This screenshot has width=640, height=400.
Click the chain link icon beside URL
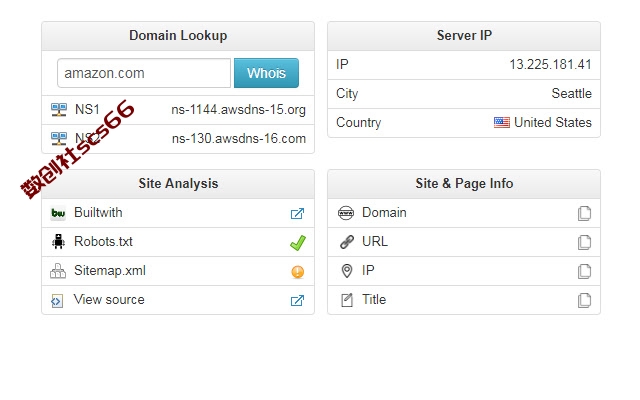coord(347,242)
